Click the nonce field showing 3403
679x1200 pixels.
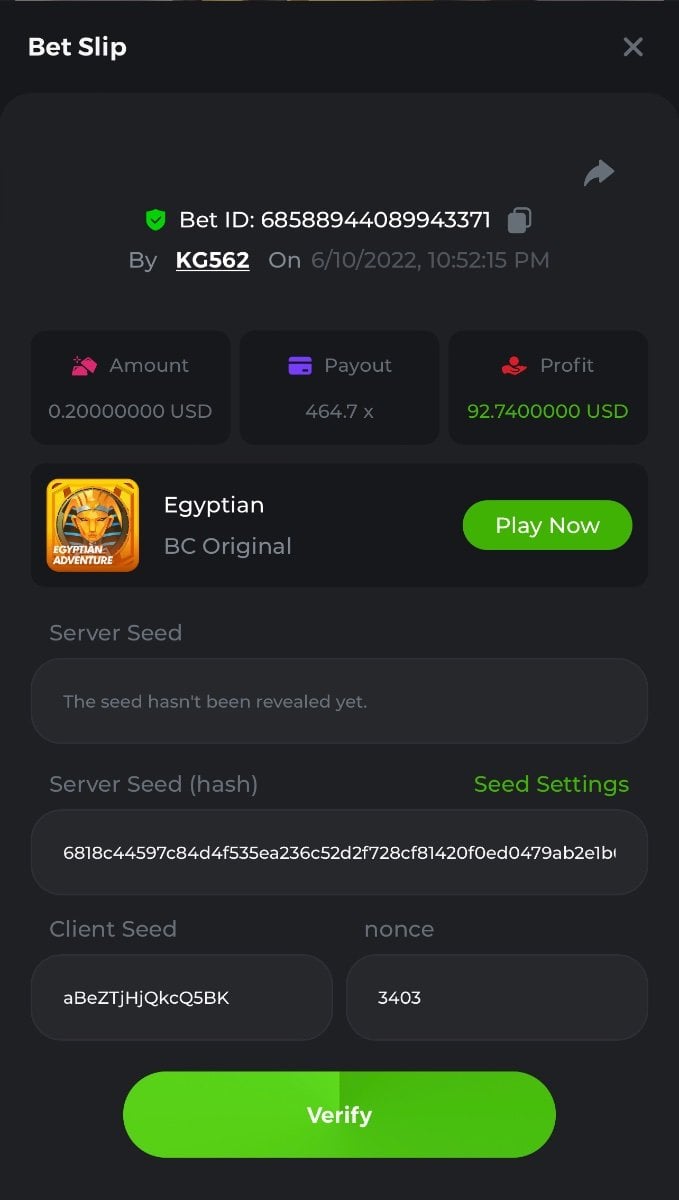click(x=496, y=997)
